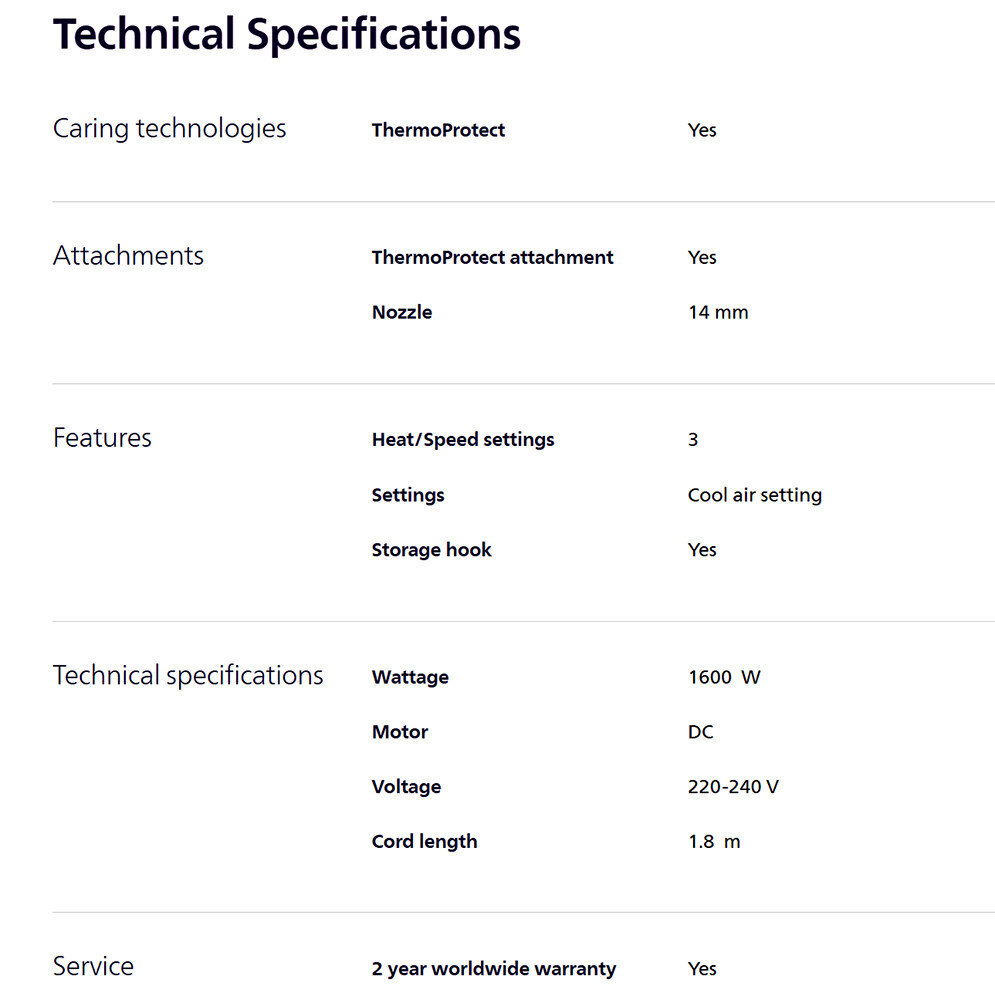
Task: Click ThermoProtect attachment label
Action: coord(492,257)
